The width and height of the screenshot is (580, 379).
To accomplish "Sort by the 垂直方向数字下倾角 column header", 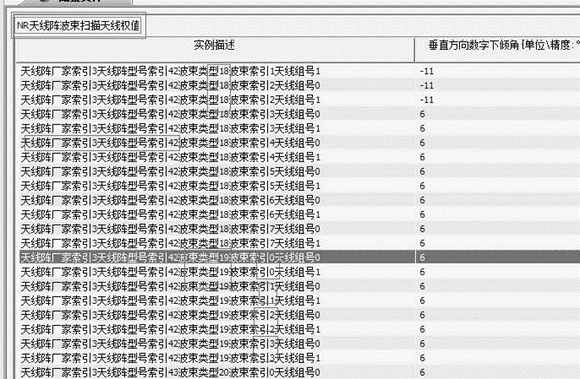I will tap(498, 50).
